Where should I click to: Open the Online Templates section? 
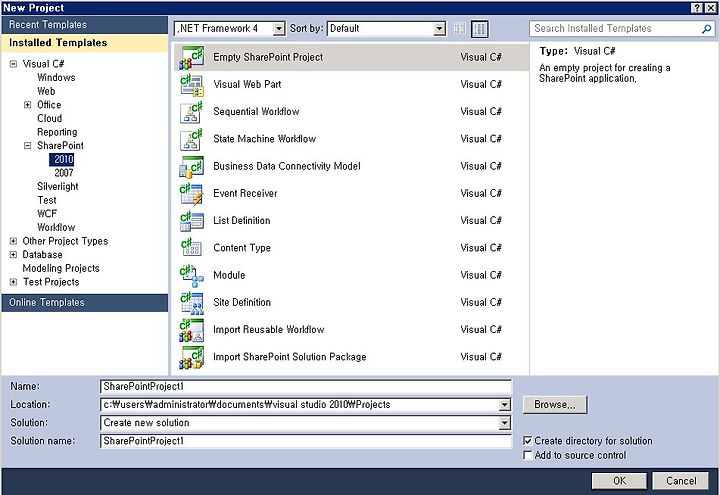tap(84, 303)
